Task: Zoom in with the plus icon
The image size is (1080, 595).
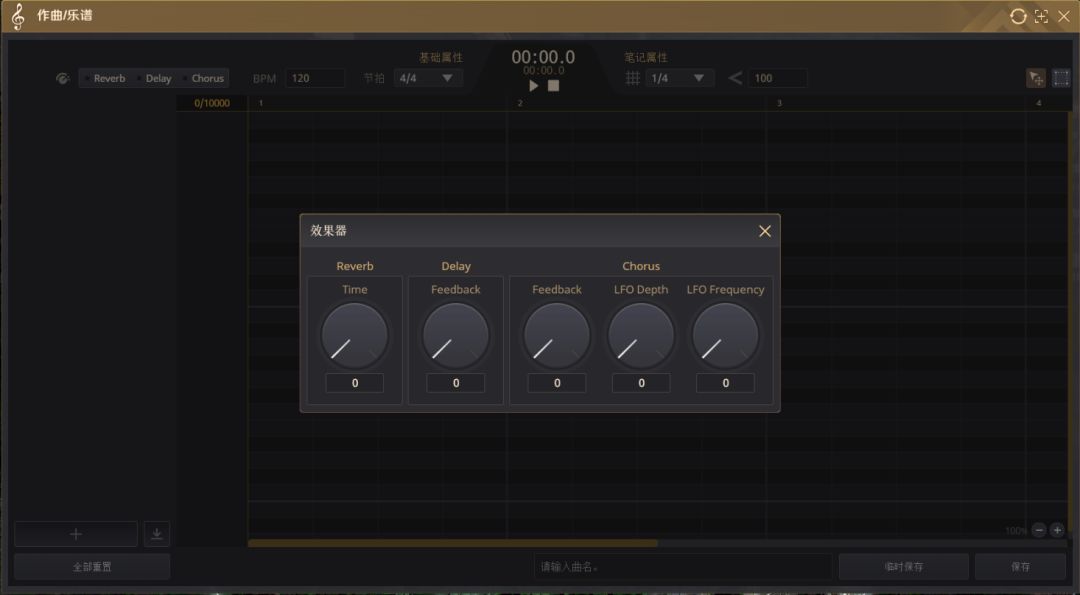Action: click(1058, 530)
